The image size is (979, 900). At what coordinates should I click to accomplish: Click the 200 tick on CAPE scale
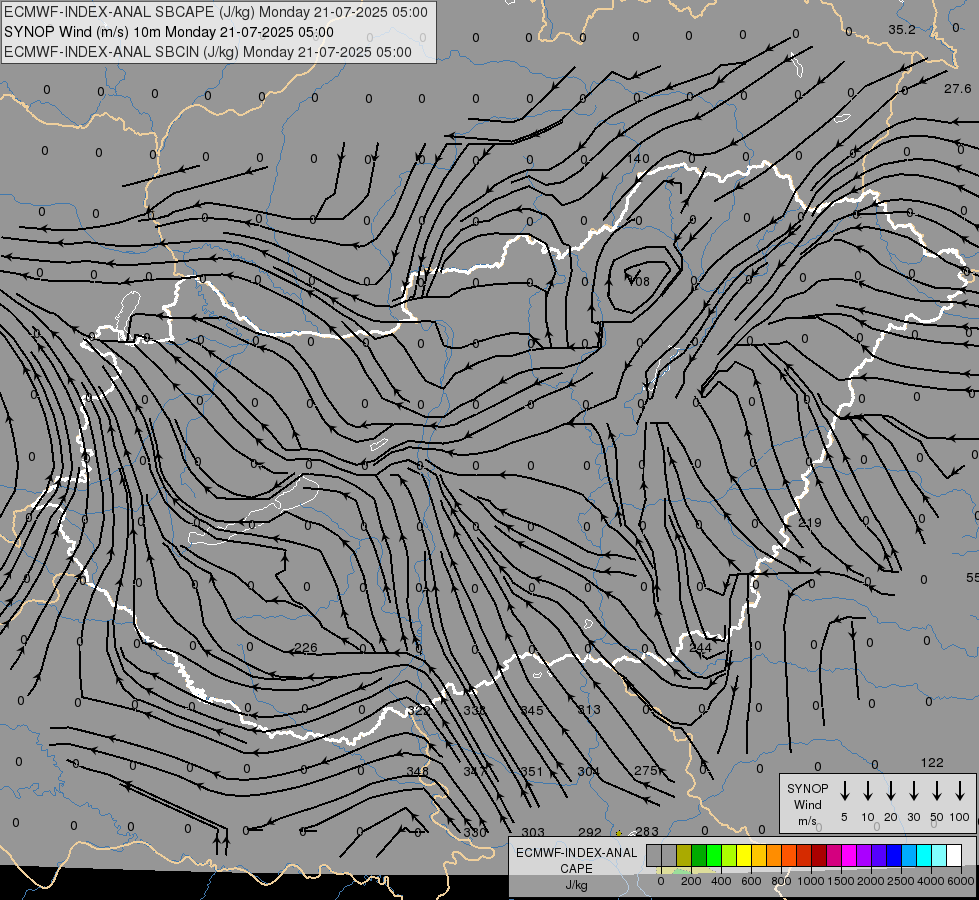point(691,881)
